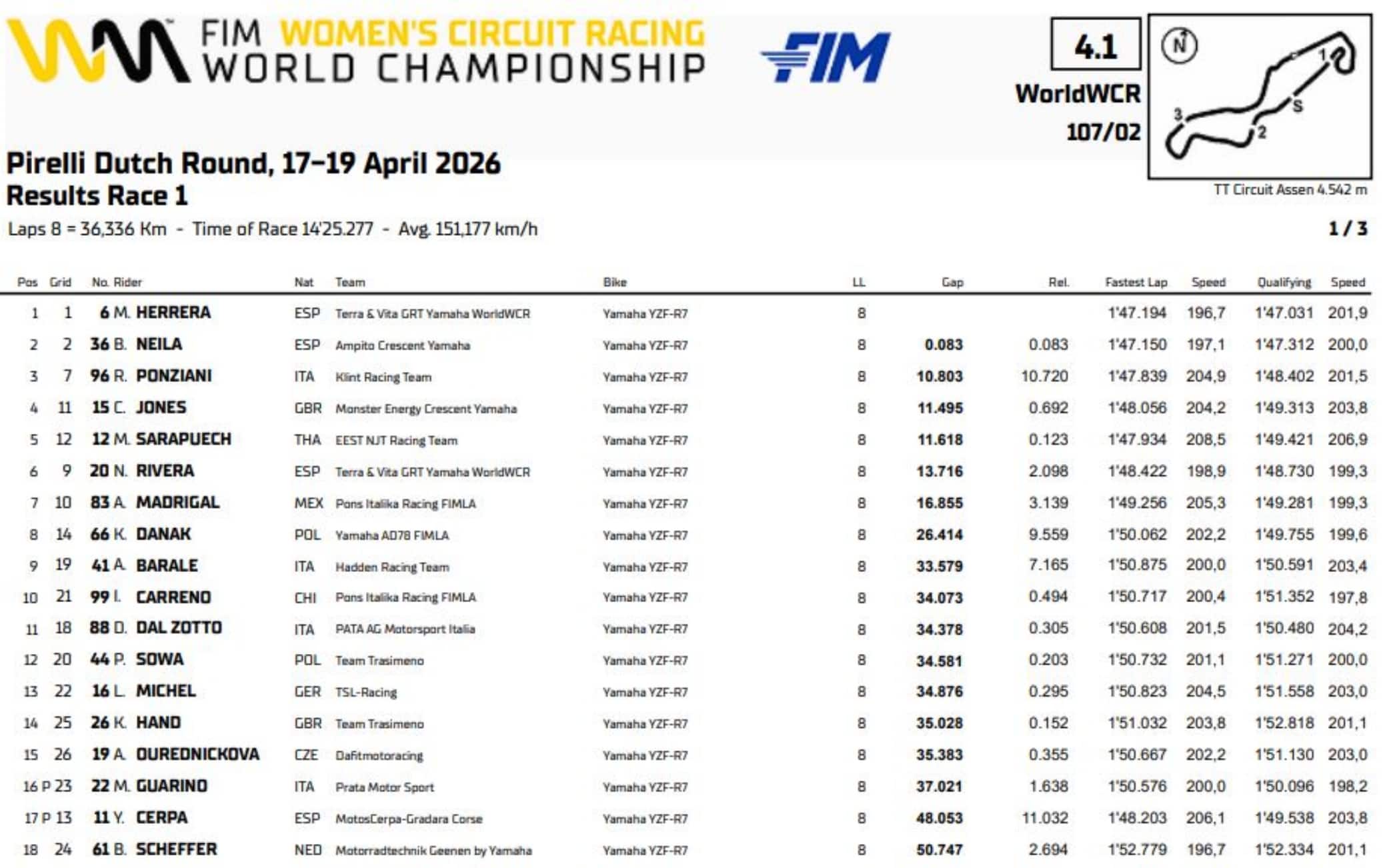Click the 'Klint Racing Team' team name
The image size is (1387, 868).
383,377
